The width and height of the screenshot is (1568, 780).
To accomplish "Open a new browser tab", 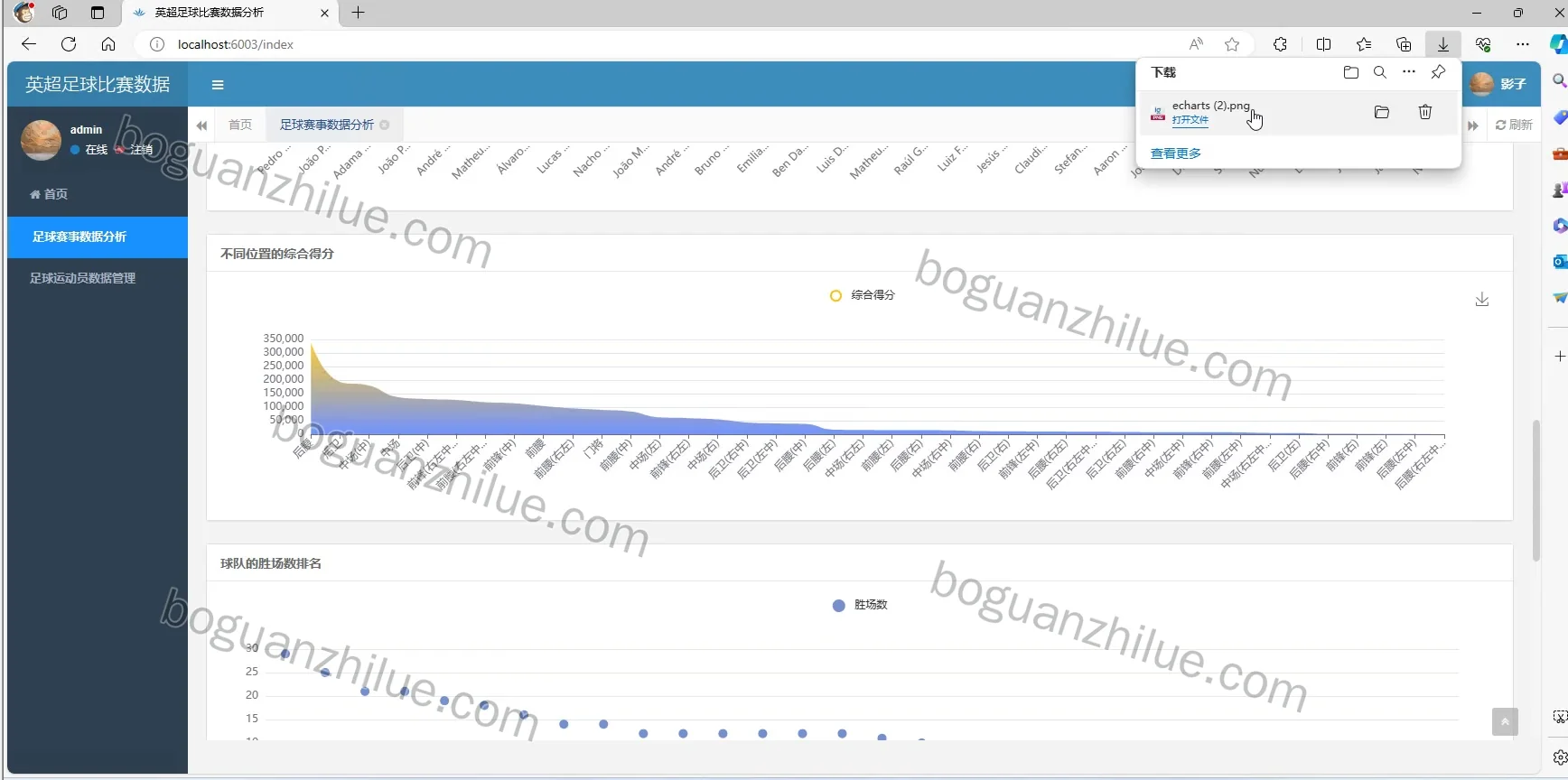I will pos(359,13).
